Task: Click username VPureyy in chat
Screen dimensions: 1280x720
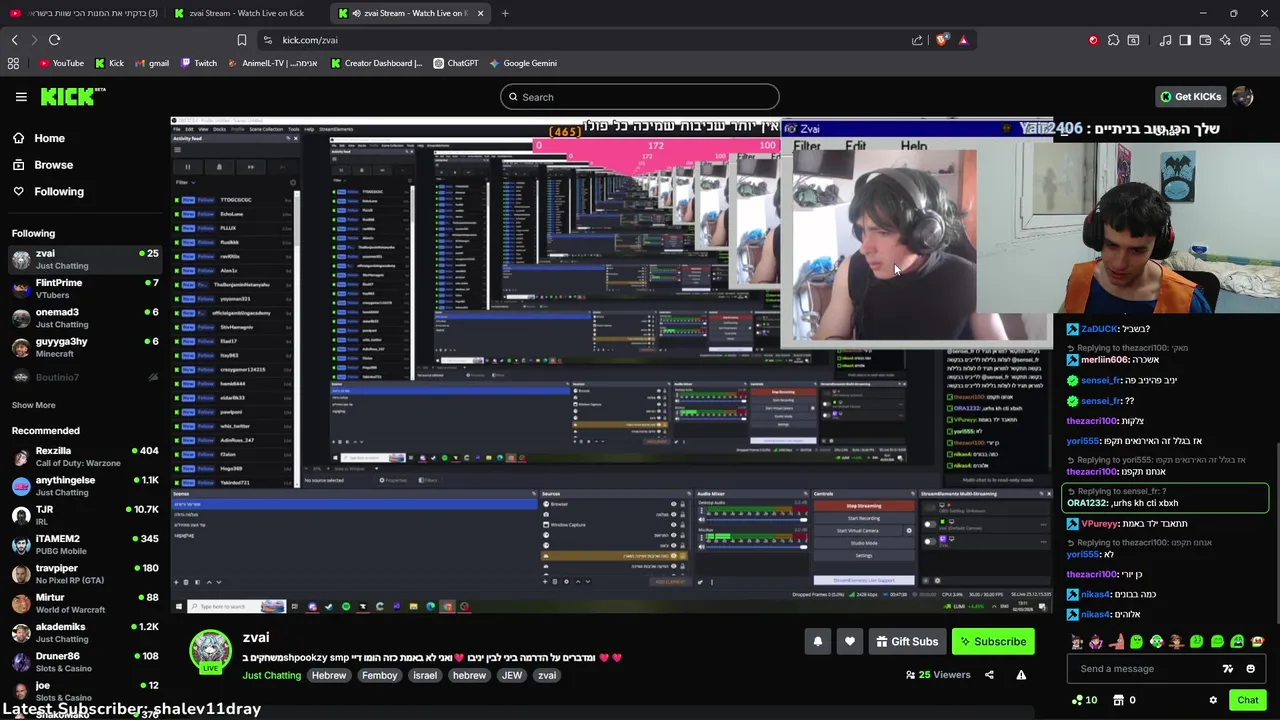Action: [x=1099, y=524]
